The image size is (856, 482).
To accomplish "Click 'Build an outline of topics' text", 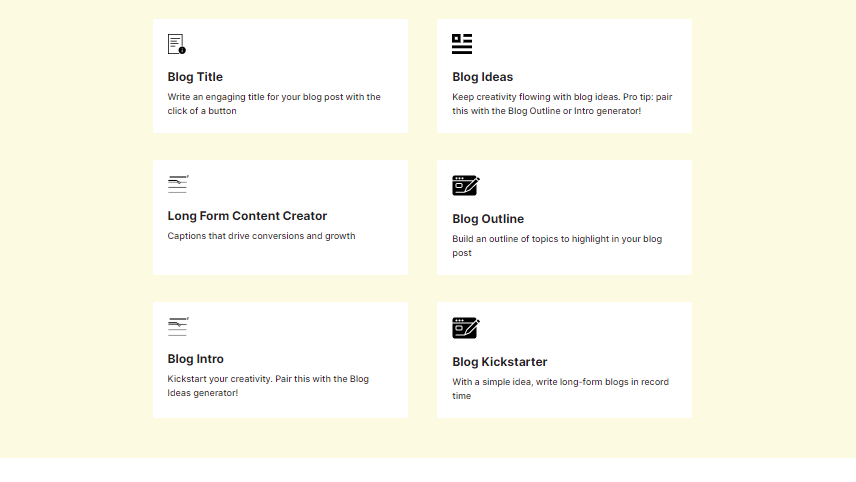I will [x=557, y=246].
